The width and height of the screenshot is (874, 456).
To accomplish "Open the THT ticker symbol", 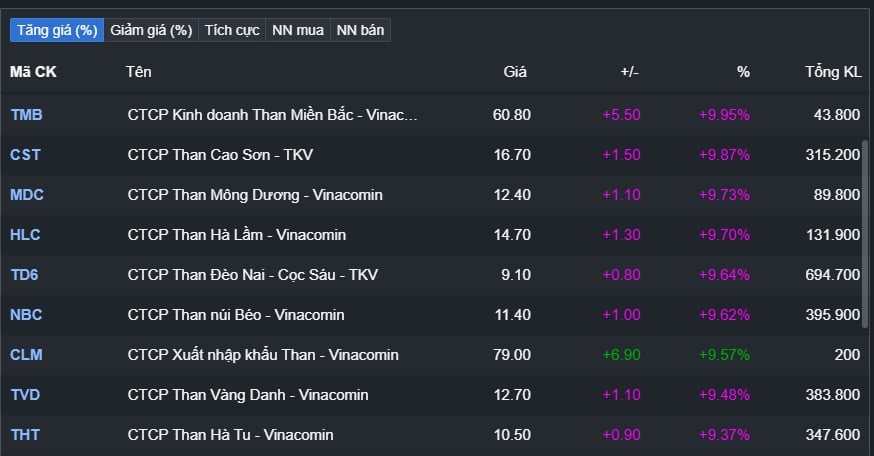I will click(x=25, y=435).
